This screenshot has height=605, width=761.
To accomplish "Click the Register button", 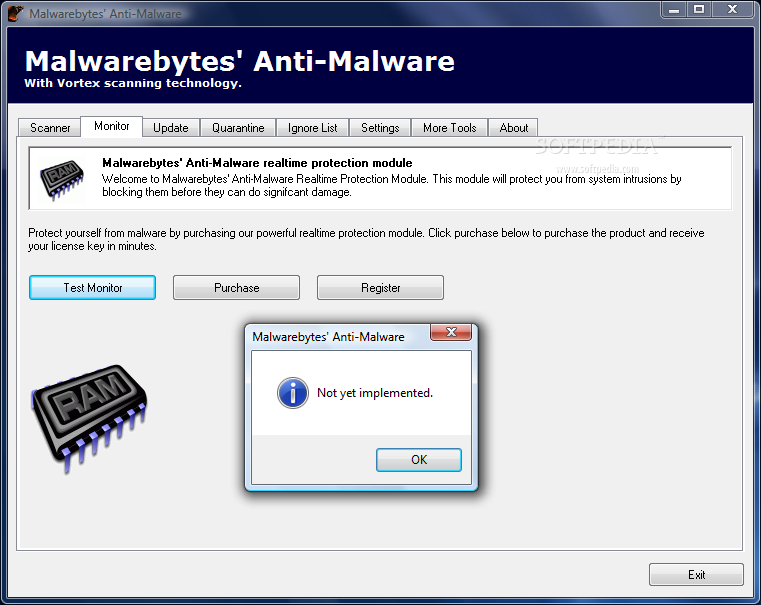I will [380, 288].
